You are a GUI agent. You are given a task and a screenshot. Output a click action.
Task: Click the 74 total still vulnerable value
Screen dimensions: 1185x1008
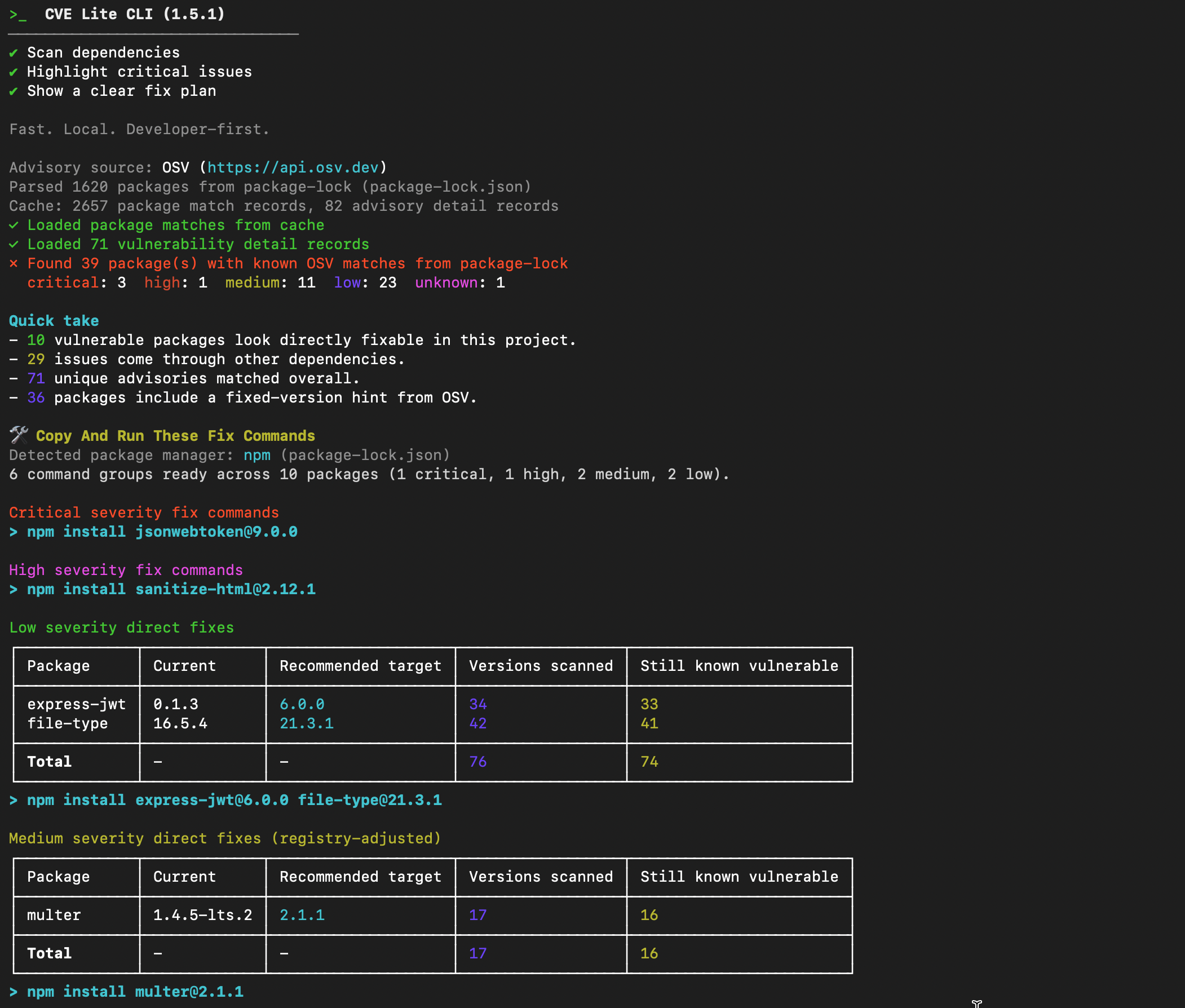click(x=649, y=762)
